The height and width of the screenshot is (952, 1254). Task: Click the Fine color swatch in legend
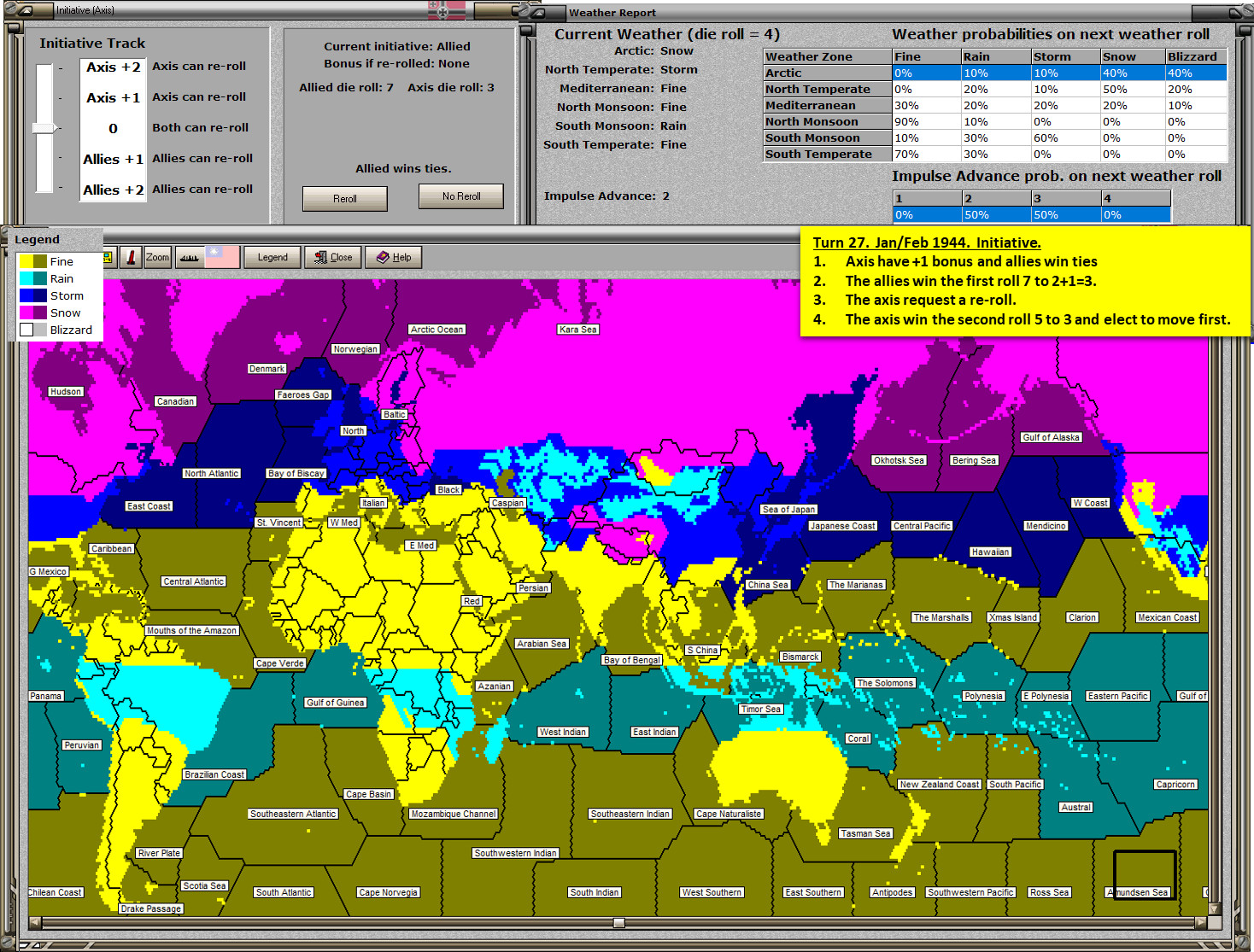pos(33,261)
